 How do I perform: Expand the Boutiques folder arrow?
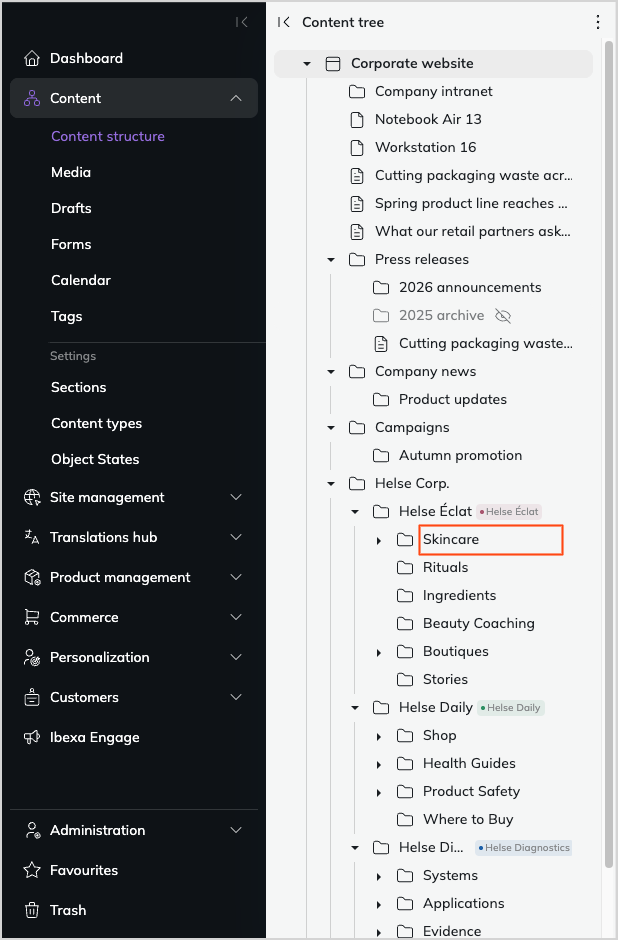pos(379,652)
